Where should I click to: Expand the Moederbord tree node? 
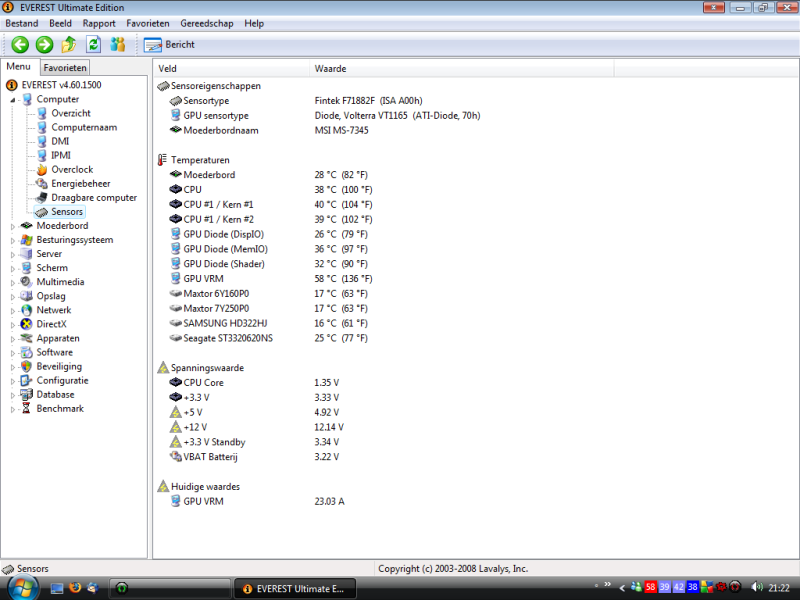(13, 226)
